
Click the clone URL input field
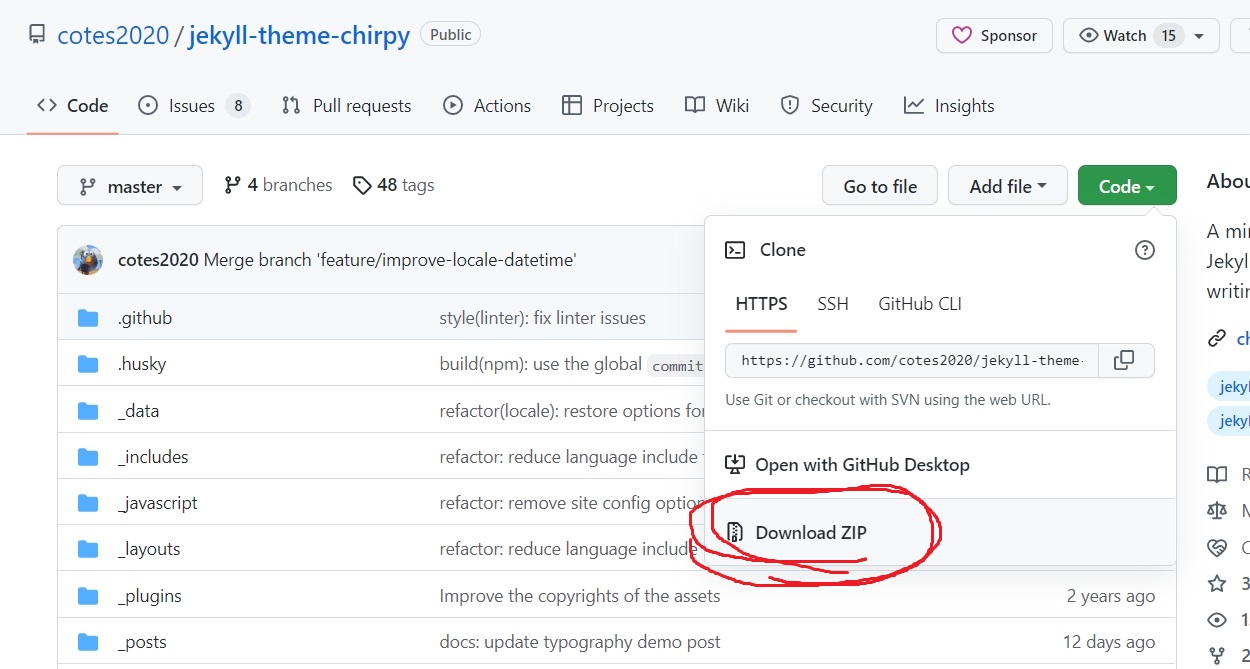911,360
